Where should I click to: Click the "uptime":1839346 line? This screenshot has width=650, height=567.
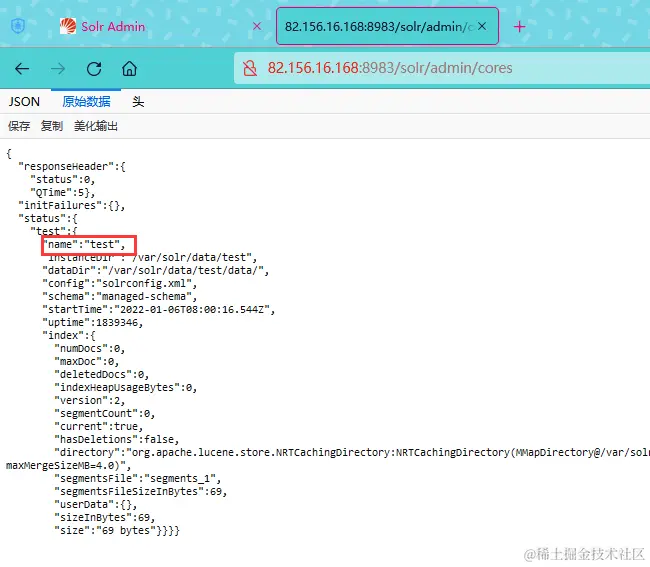[92, 322]
